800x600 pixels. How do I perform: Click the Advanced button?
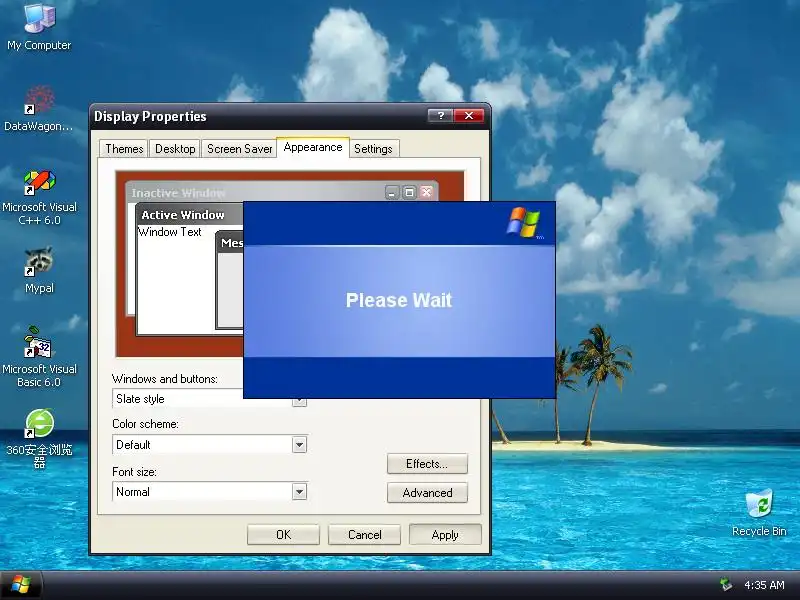(427, 493)
